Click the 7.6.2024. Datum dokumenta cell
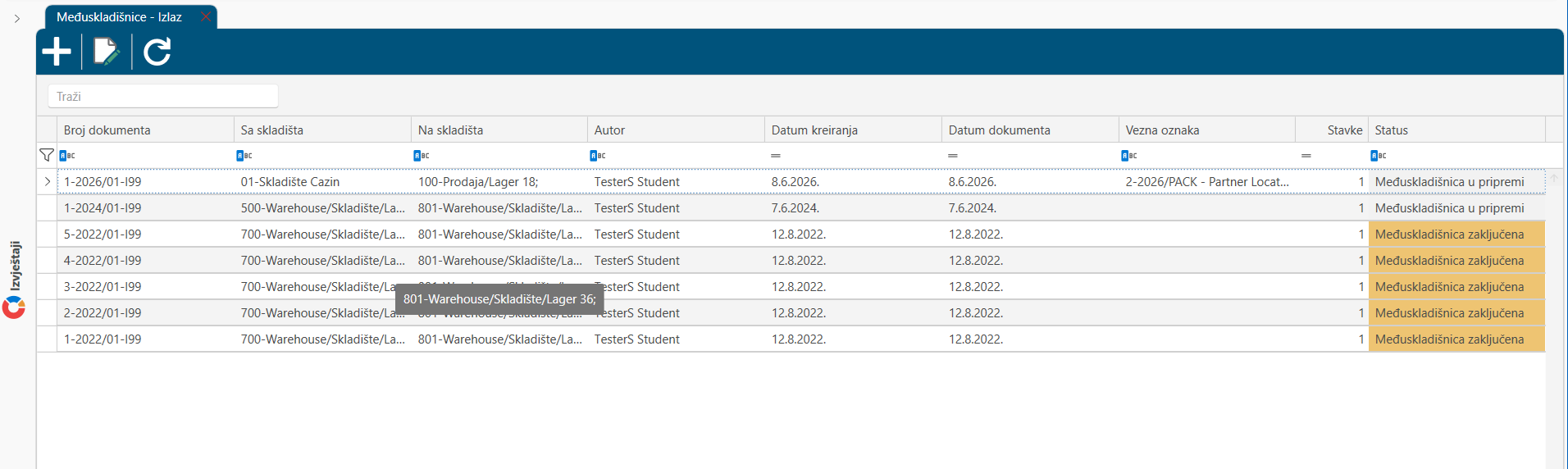Screen dimensions: 1568x469 (1030, 208)
